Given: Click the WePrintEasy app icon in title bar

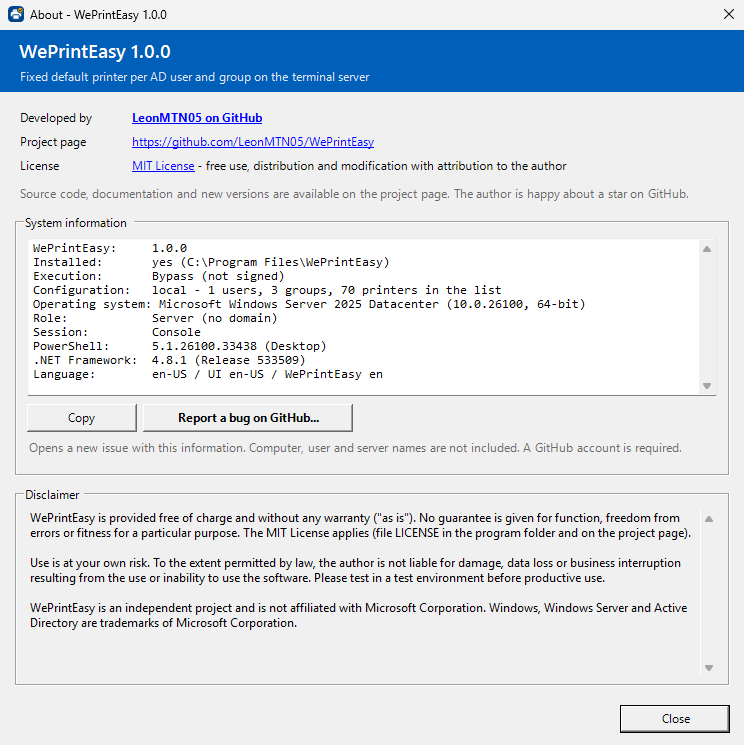Looking at the screenshot, I should tap(16, 14).
